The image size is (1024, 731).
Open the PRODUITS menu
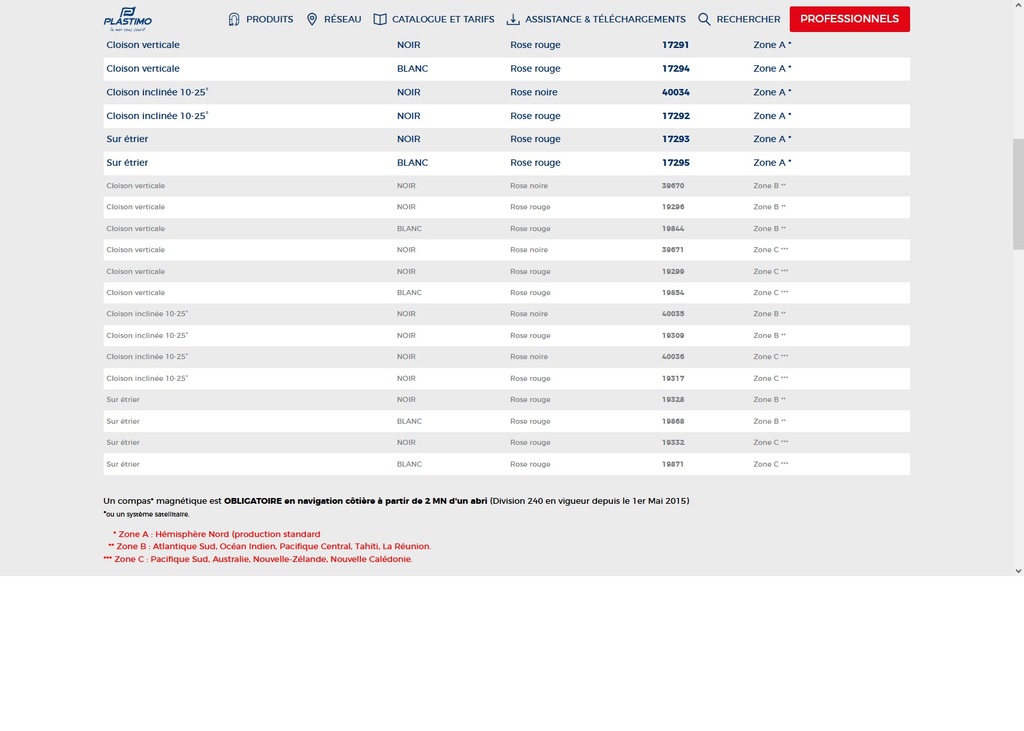pyautogui.click(x=270, y=20)
